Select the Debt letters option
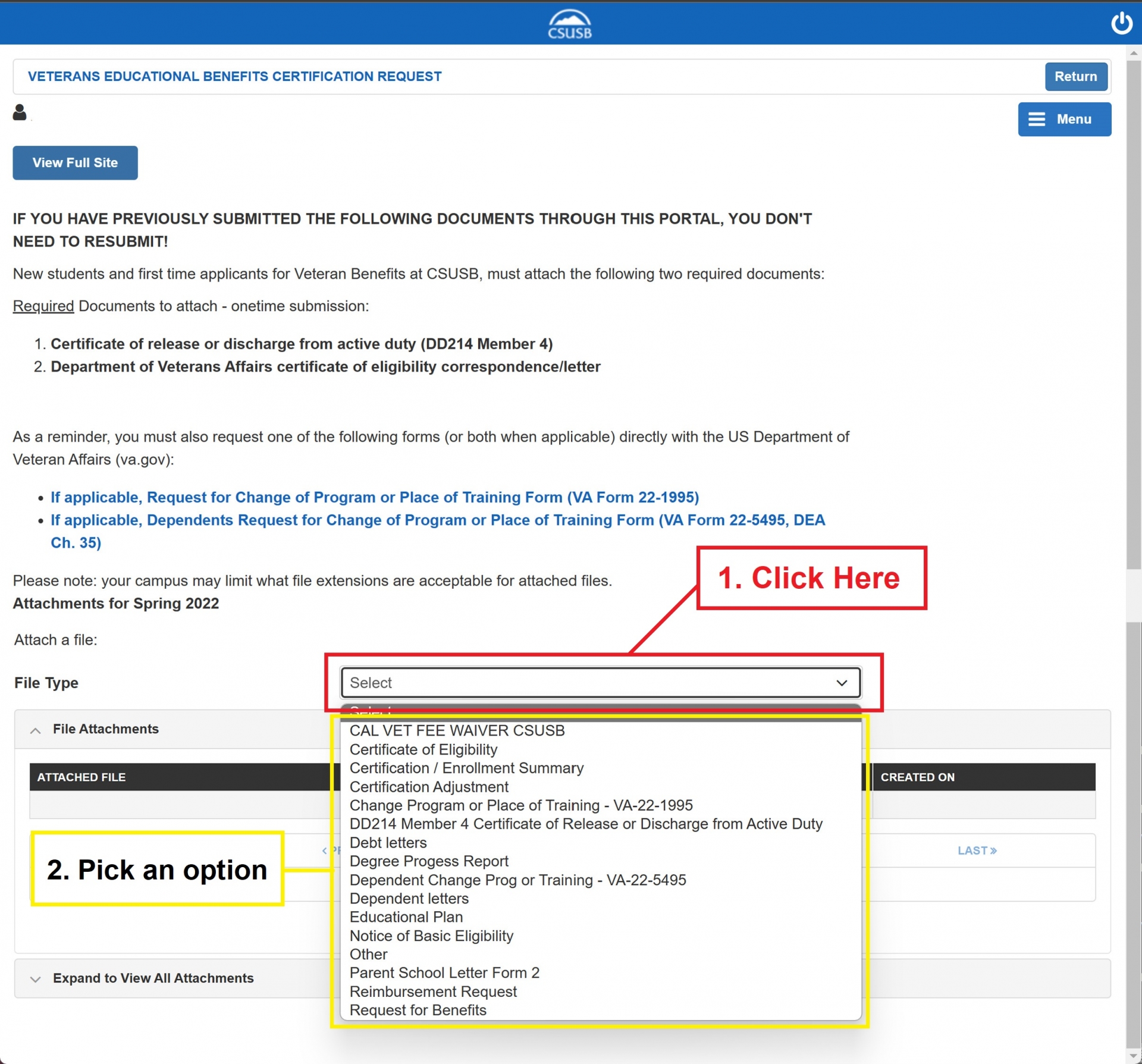This screenshot has width=1142, height=1064. 388,842
